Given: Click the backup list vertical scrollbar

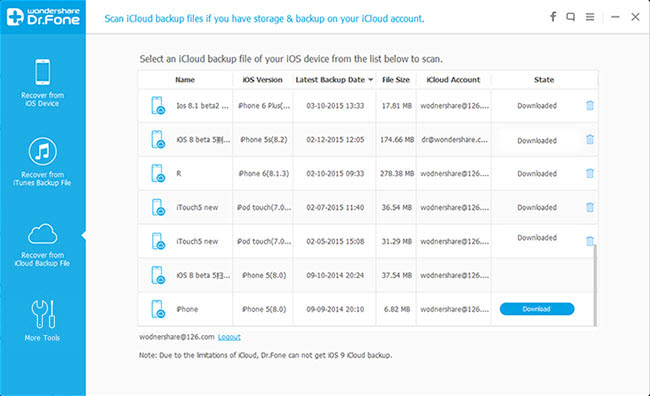Looking at the screenshot, I should pos(595,285).
